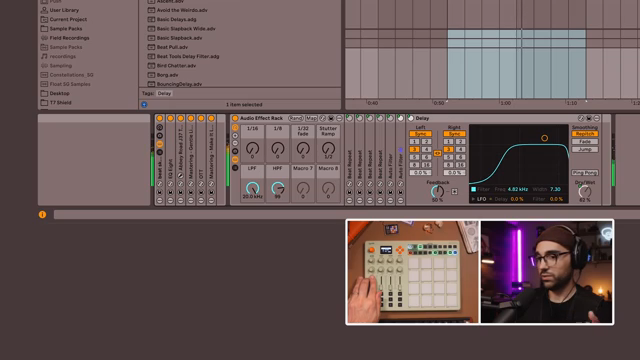Click the Stutter Ramp macro knob

click(328, 148)
